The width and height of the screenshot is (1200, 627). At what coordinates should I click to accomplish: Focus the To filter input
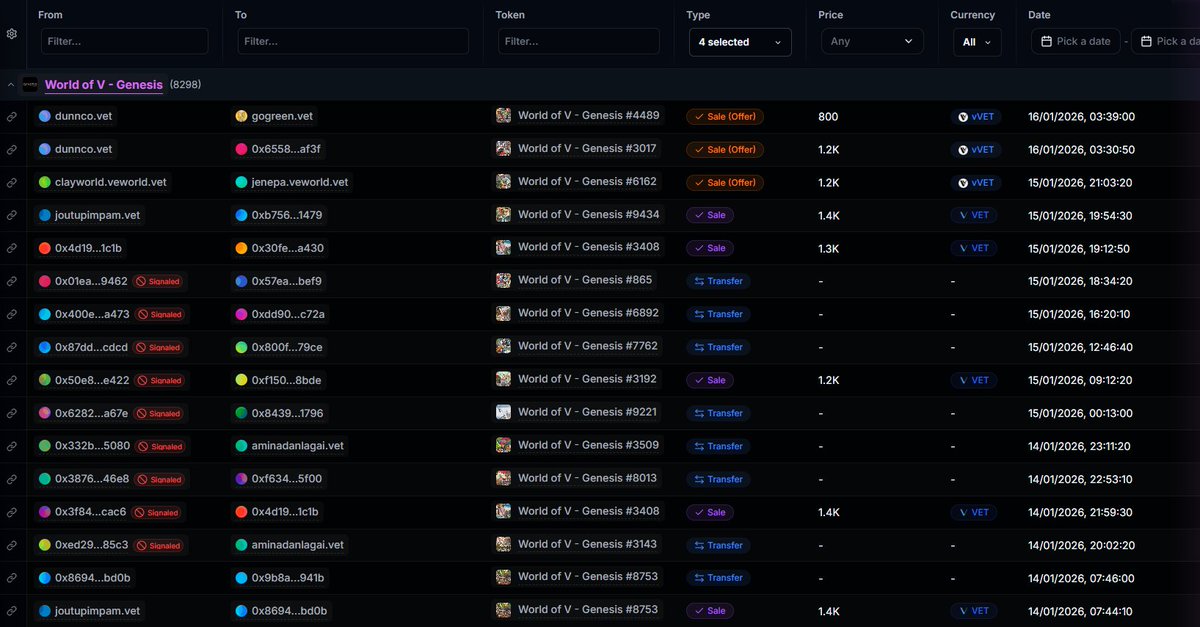click(x=353, y=41)
